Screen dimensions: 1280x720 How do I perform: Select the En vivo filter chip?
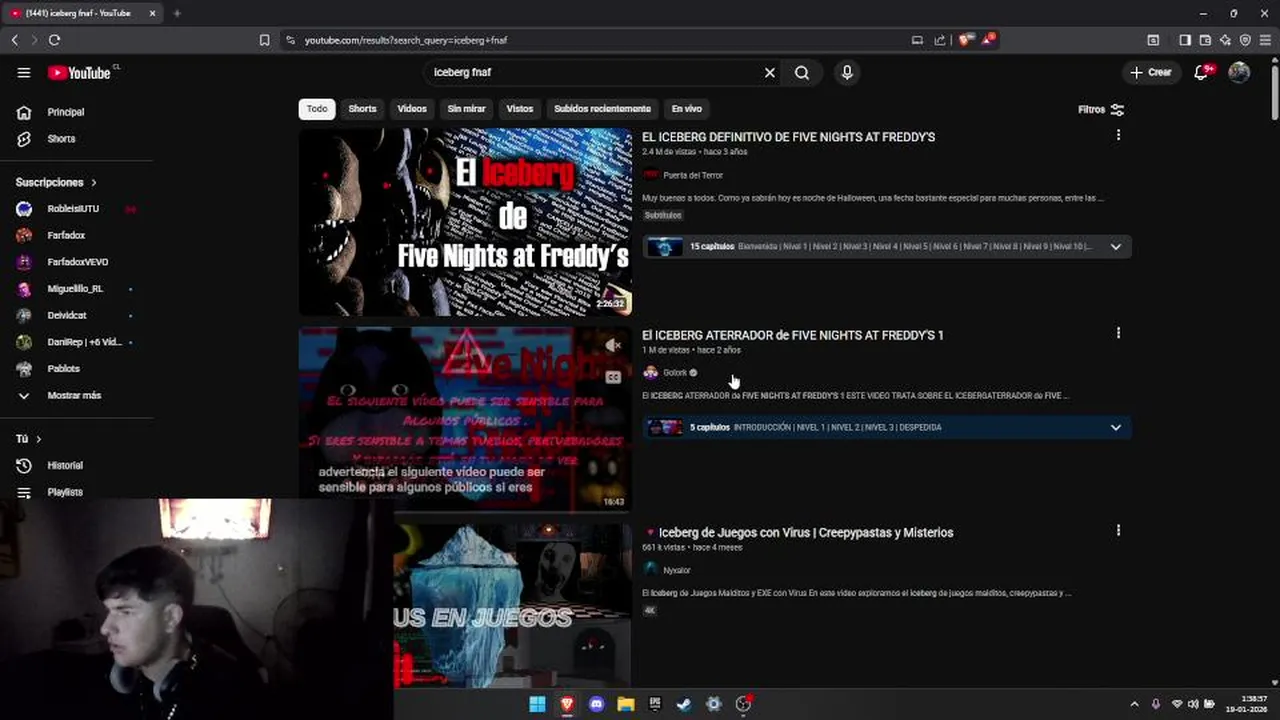[687, 108]
